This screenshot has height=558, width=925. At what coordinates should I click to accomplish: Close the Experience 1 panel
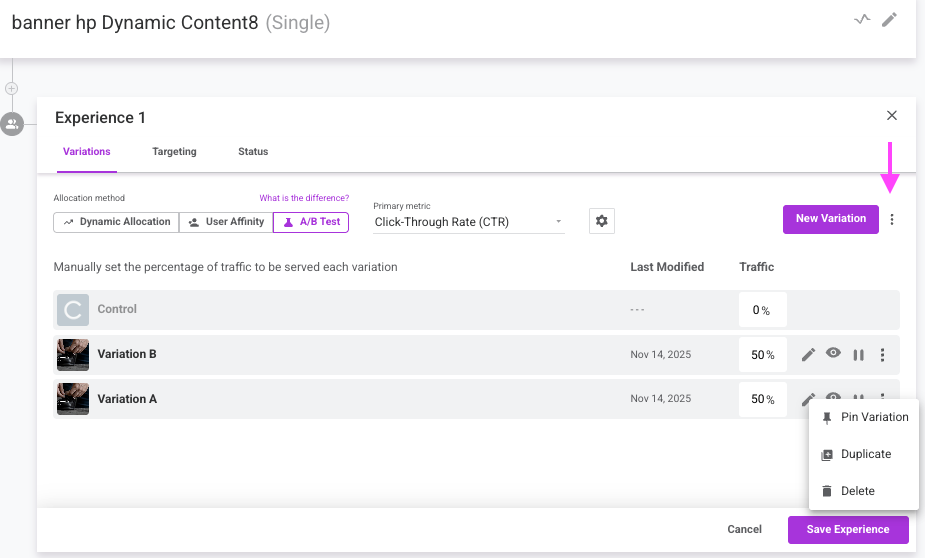click(x=892, y=116)
